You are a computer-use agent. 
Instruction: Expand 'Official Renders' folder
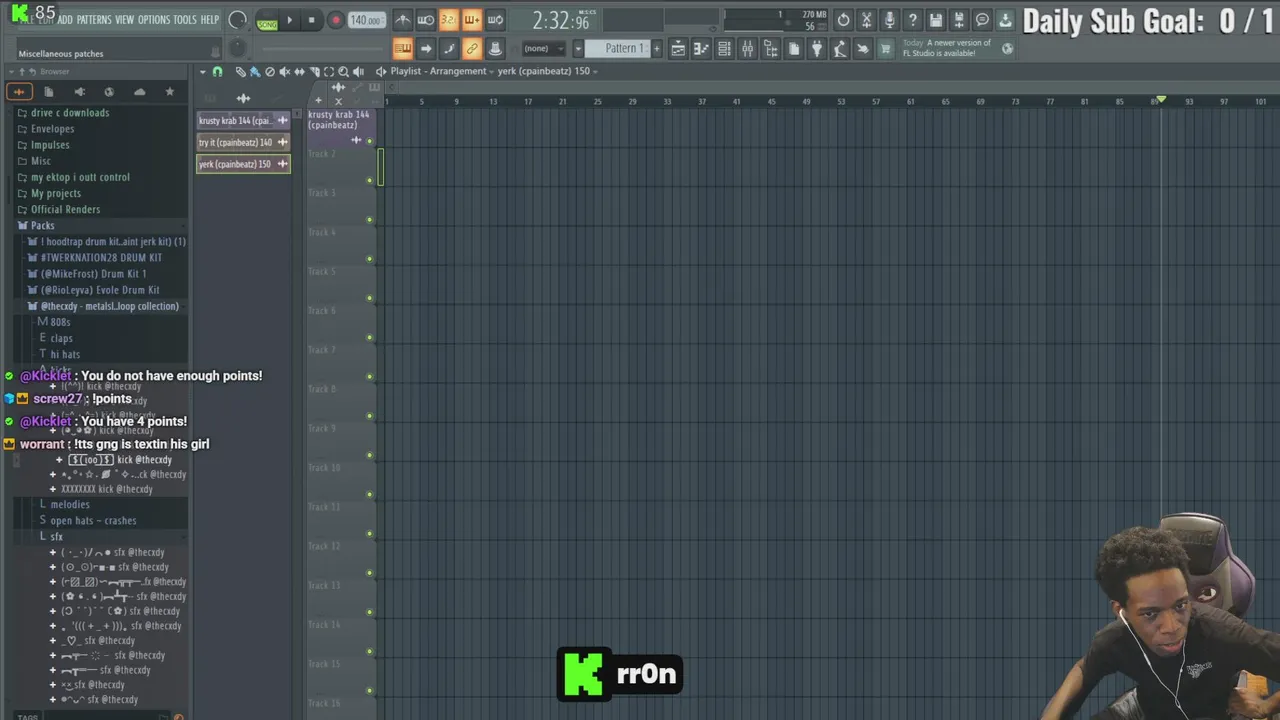(65, 209)
